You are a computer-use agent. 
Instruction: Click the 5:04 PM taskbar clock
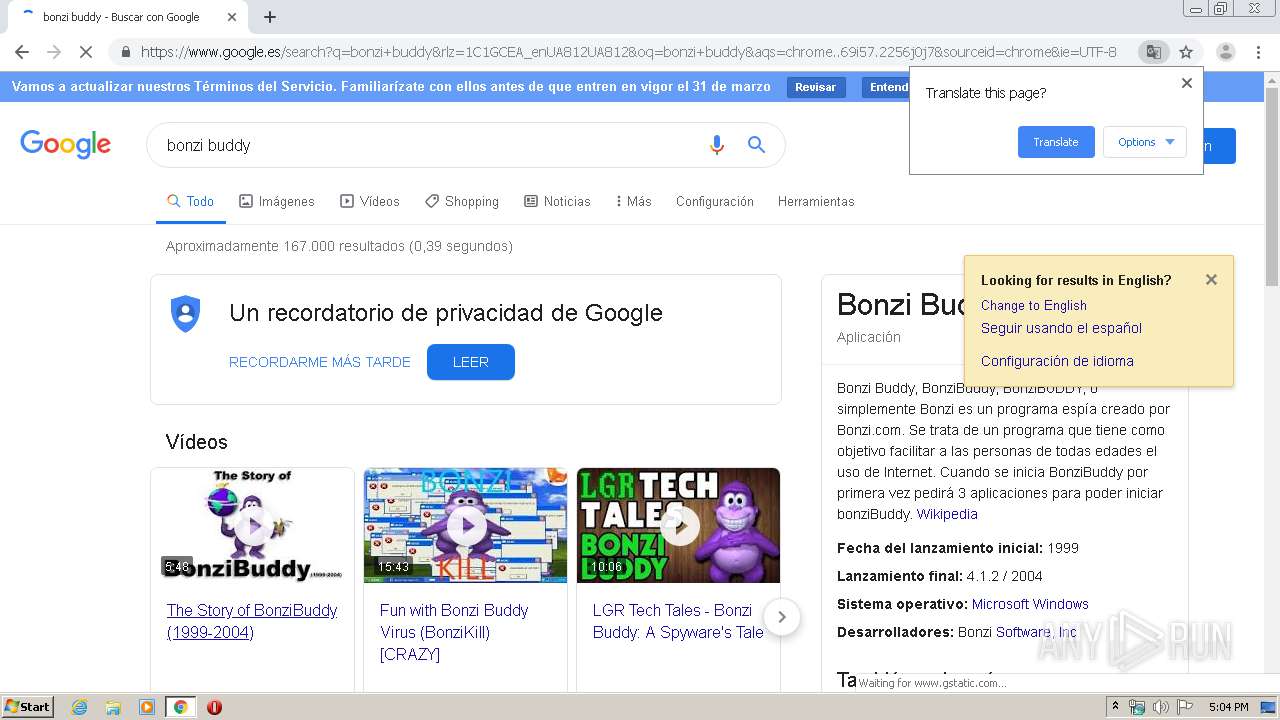click(x=1228, y=707)
